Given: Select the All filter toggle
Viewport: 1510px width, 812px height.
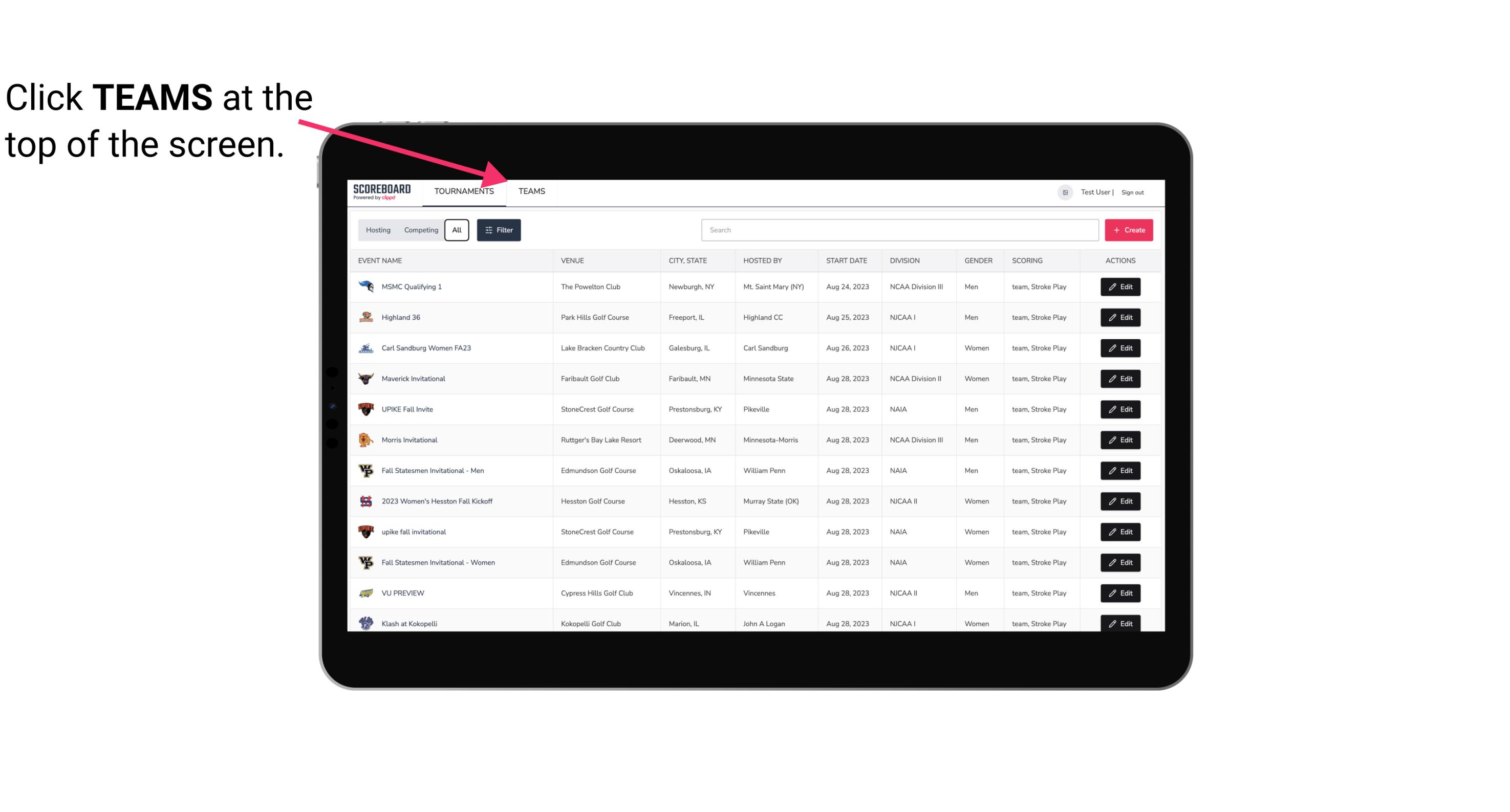Looking at the screenshot, I should click(457, 230).
